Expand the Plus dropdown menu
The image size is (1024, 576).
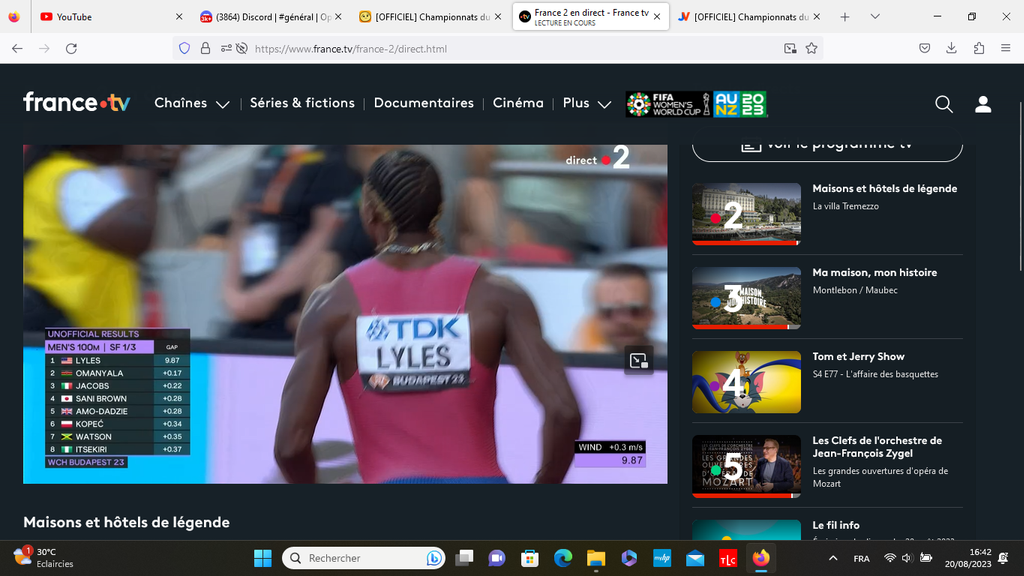587,103
